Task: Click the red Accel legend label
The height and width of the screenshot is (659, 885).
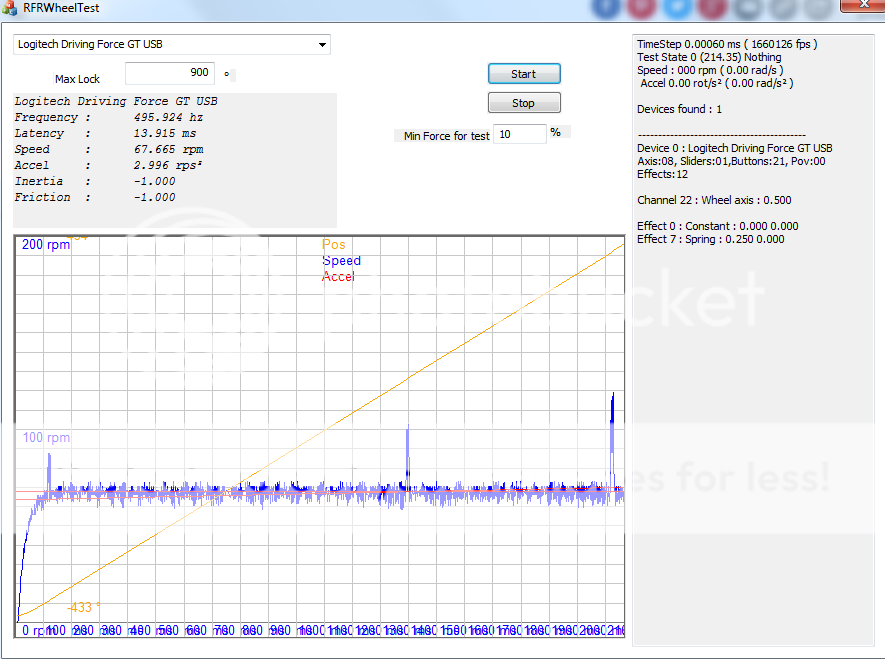Action: click(x=338, y=277)
